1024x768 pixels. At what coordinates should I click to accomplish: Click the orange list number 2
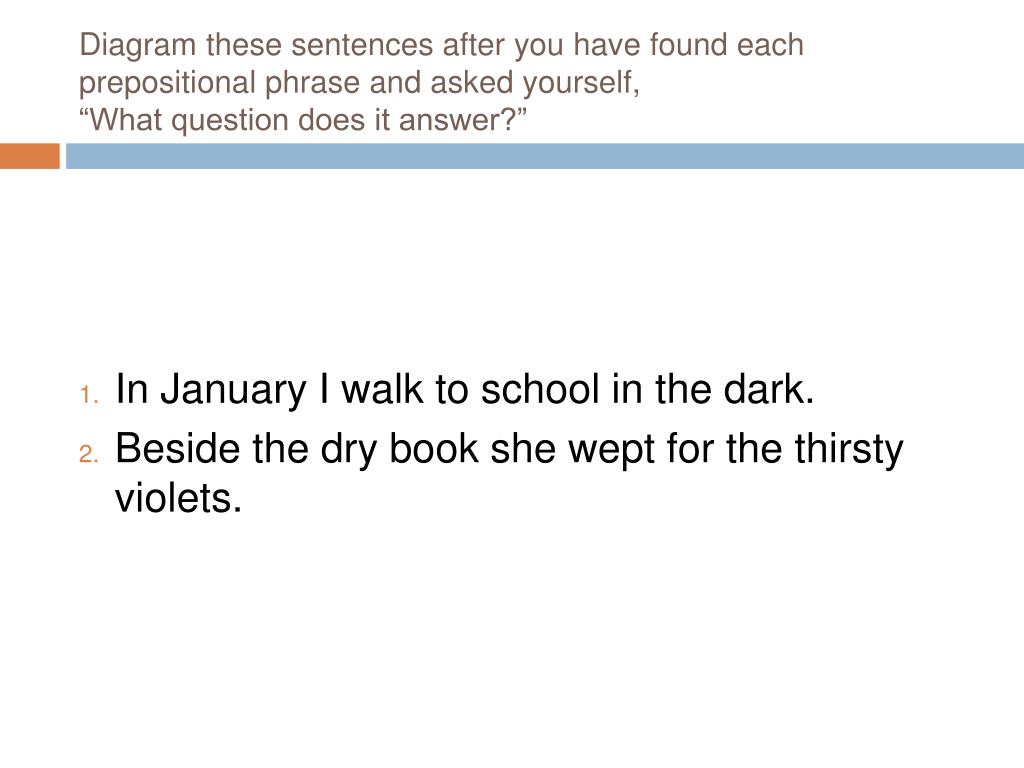[x=89, y=454]
